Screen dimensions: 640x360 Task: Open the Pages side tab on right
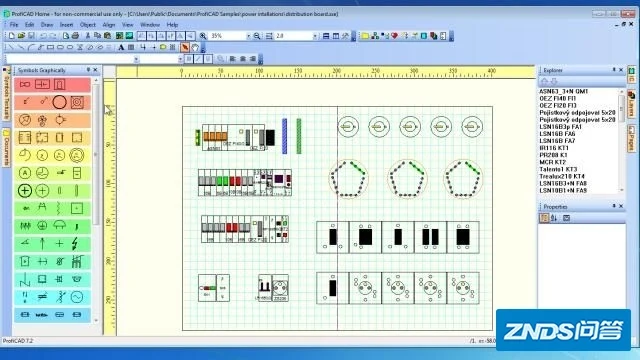pos(631,138)
